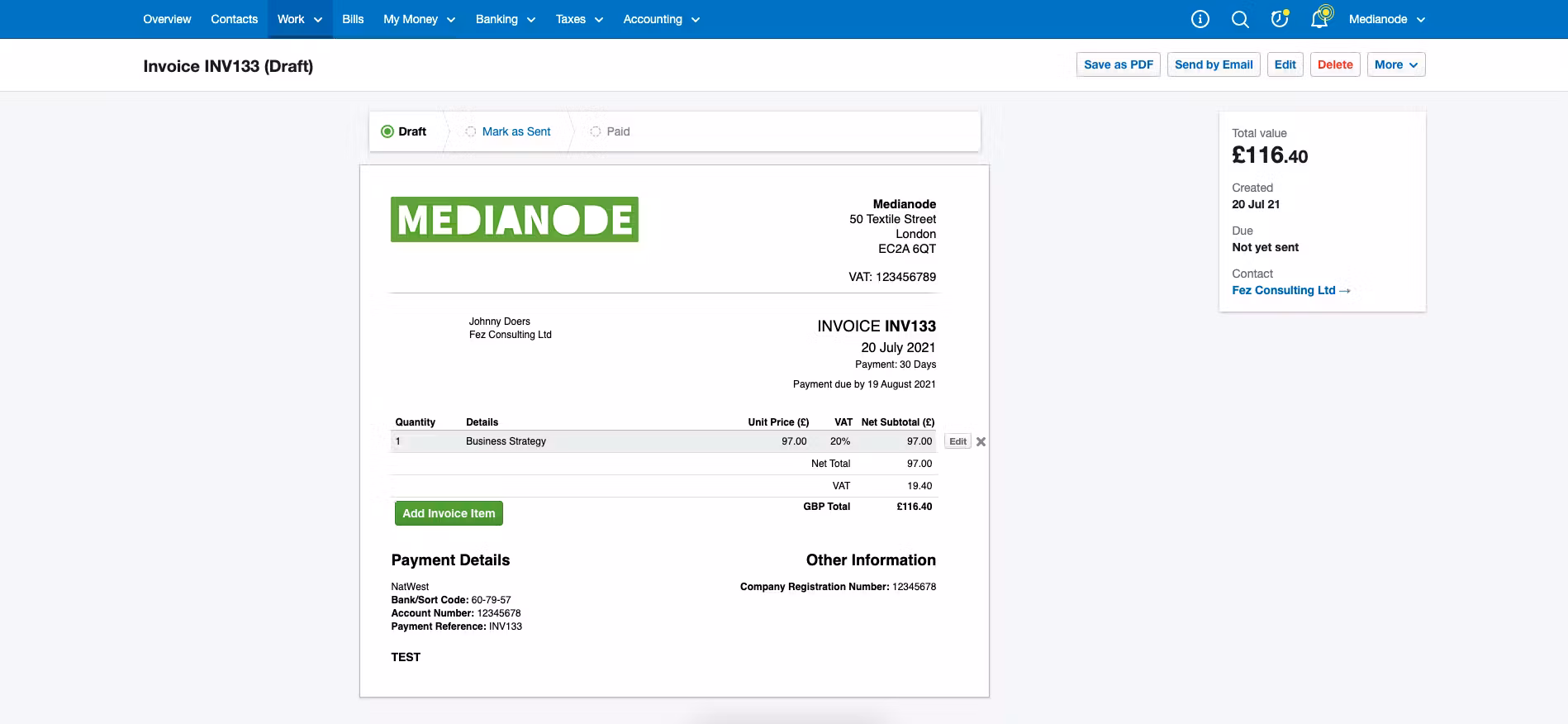Click the search magnifier icon

click(x=1239, y=19)
